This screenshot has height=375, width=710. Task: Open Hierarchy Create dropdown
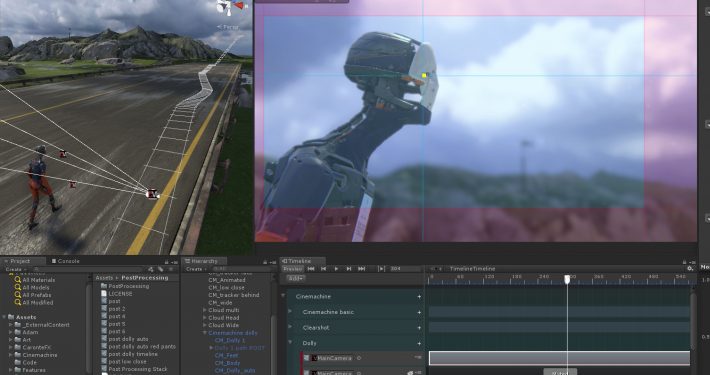point(196,269)
